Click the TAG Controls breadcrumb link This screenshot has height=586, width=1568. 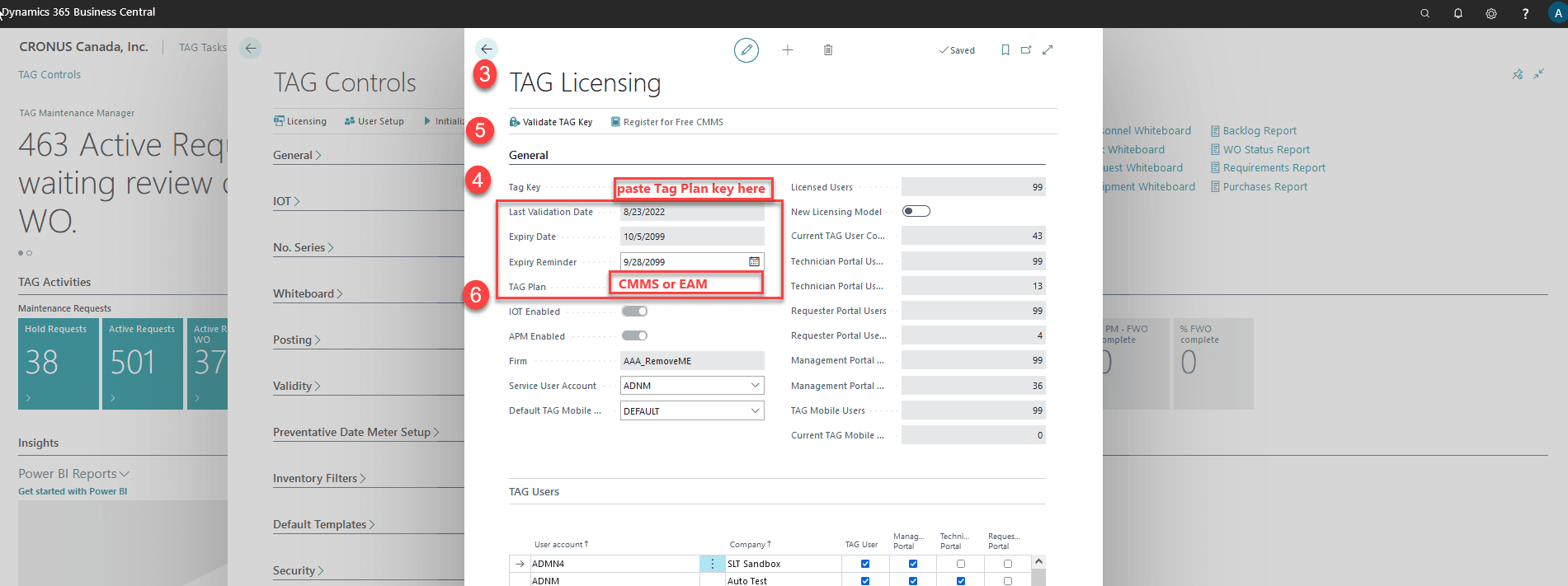[49, 75]
